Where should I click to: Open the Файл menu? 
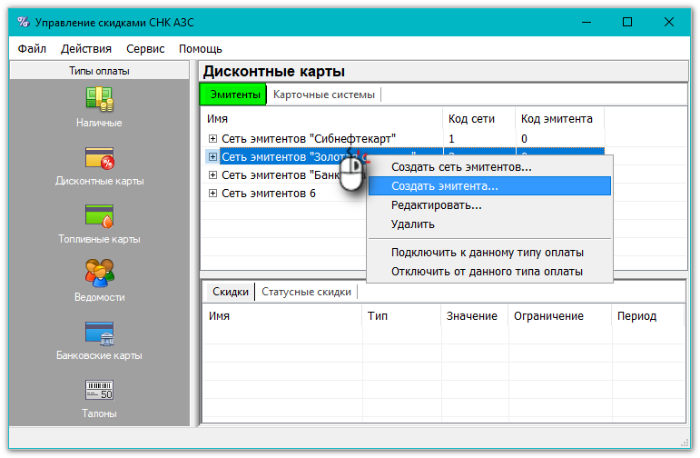coord(32,48)
